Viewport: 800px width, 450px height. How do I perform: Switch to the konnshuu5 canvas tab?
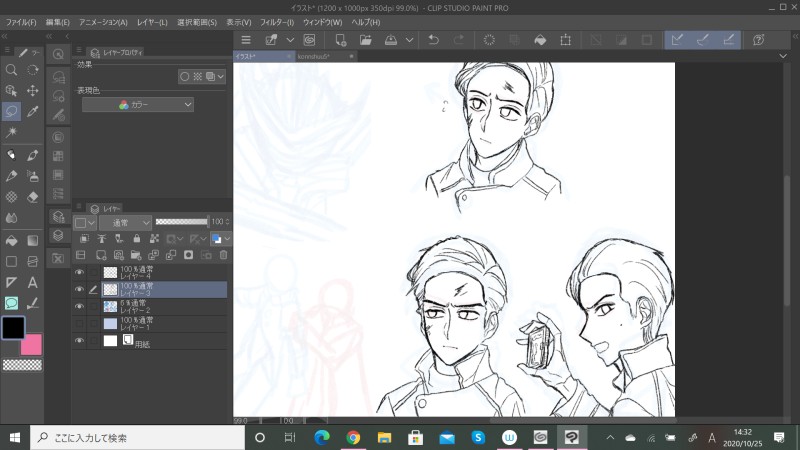(315, 57)
